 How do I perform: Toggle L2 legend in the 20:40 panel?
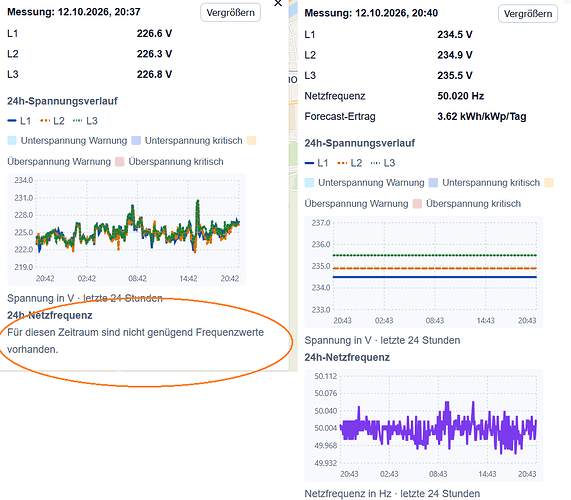click(350, 163)
